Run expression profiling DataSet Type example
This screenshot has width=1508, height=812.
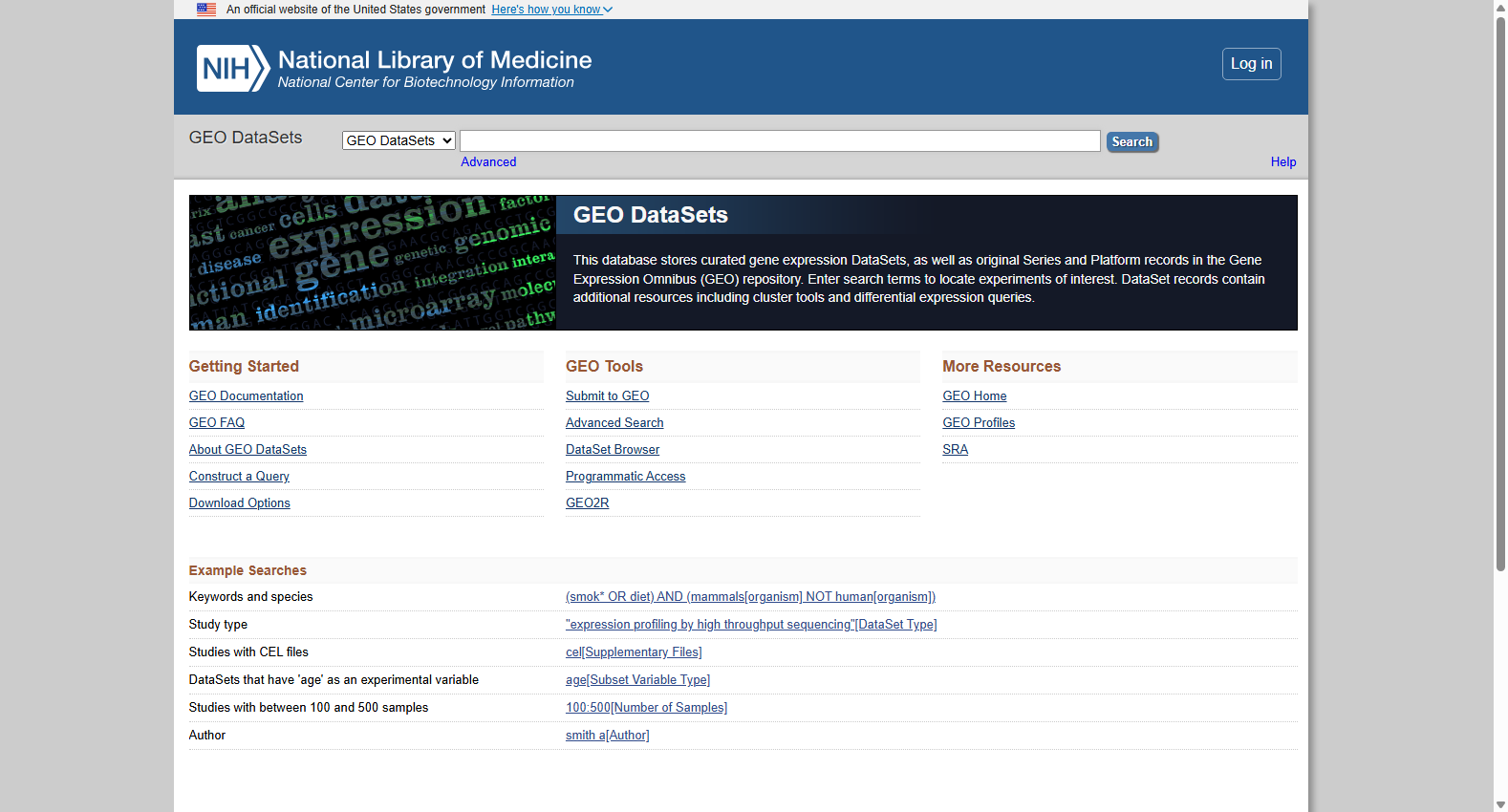coord(751,625)
